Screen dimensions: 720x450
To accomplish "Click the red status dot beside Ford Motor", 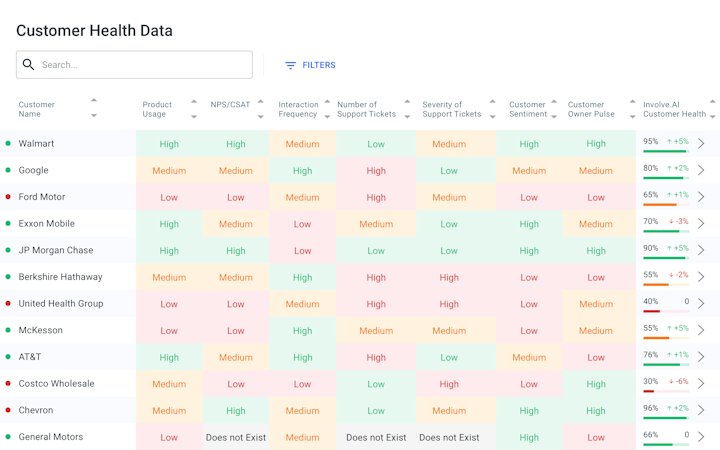I will pyautogui.click(x=8, y=197).
